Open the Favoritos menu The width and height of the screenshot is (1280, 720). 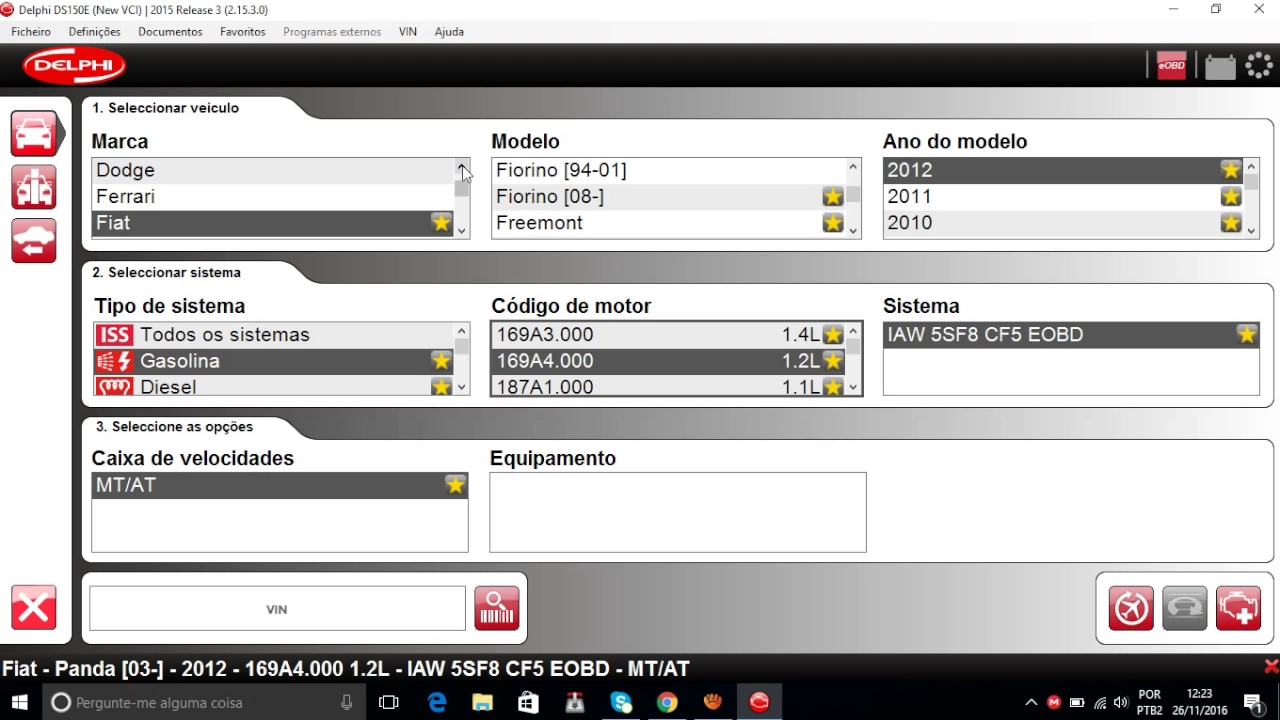tap(243, 32)
